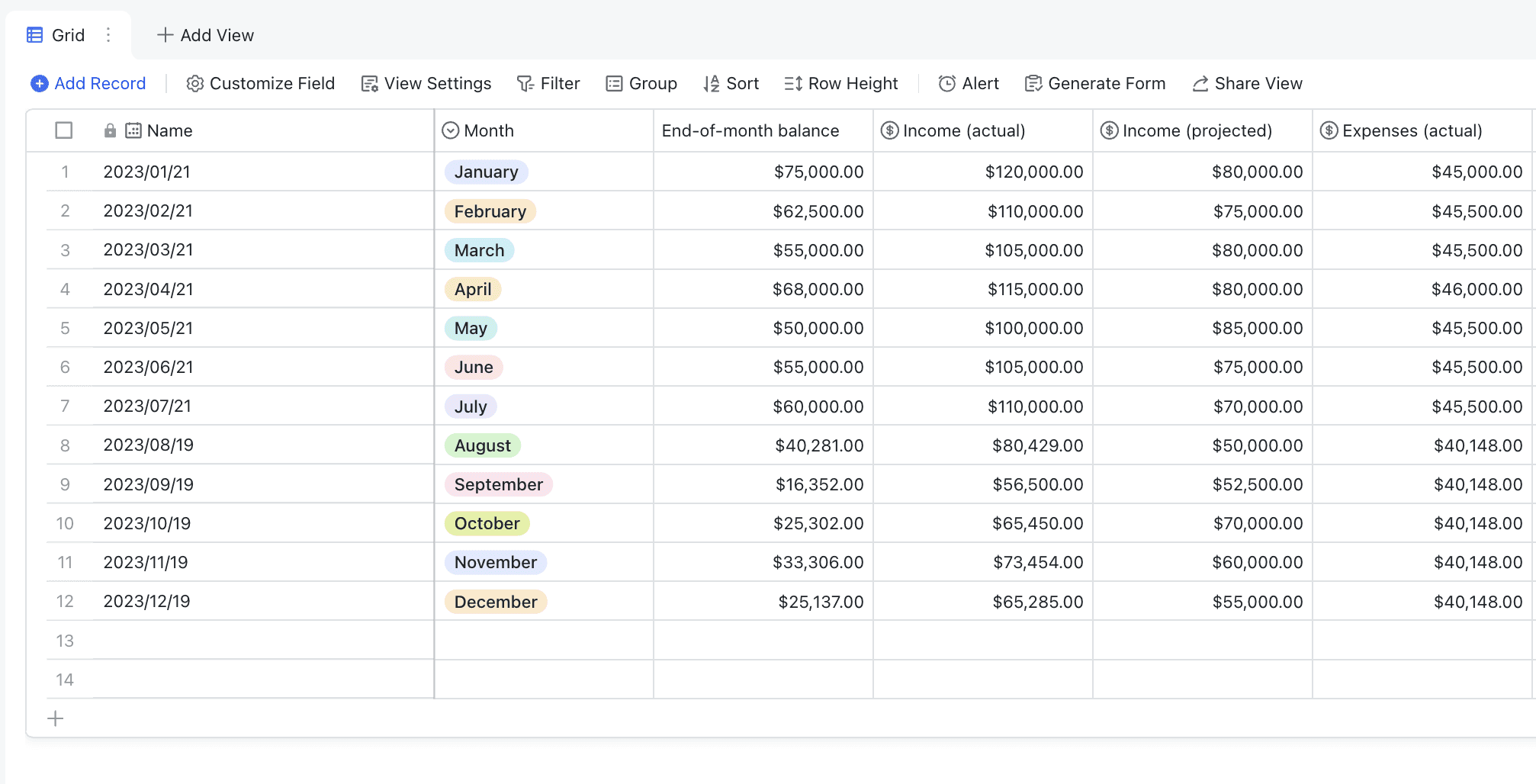Open the March month tag dropdown
1536x784 pixels.
tap(480, 250)
